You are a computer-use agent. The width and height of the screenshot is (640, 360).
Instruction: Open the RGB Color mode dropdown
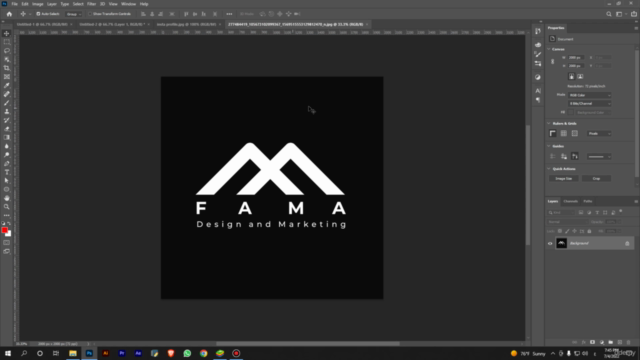(590, 95)
